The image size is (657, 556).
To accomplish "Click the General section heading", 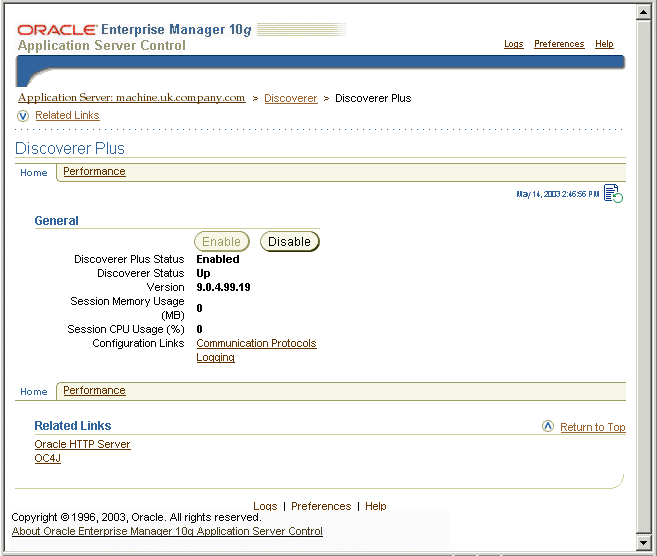I will tap(57, 221).
